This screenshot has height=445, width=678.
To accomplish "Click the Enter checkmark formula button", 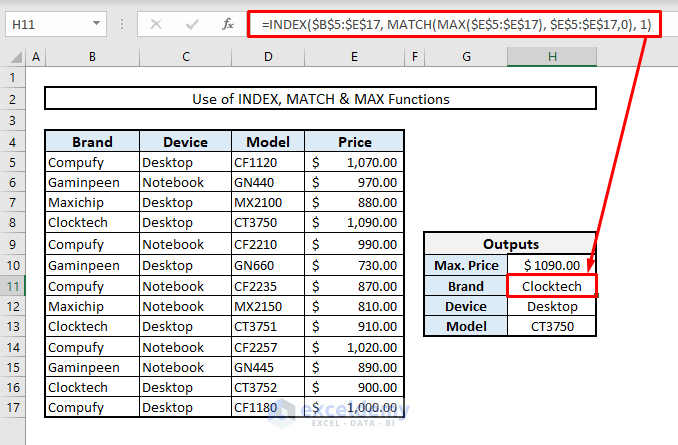I will point(190,23).
